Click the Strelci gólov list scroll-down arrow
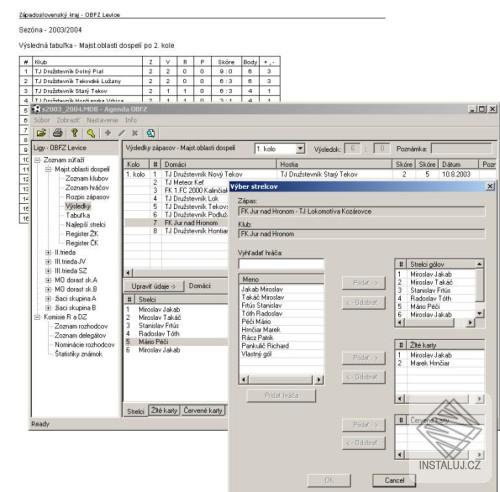The image size is (500, 492). click(479, 313)
